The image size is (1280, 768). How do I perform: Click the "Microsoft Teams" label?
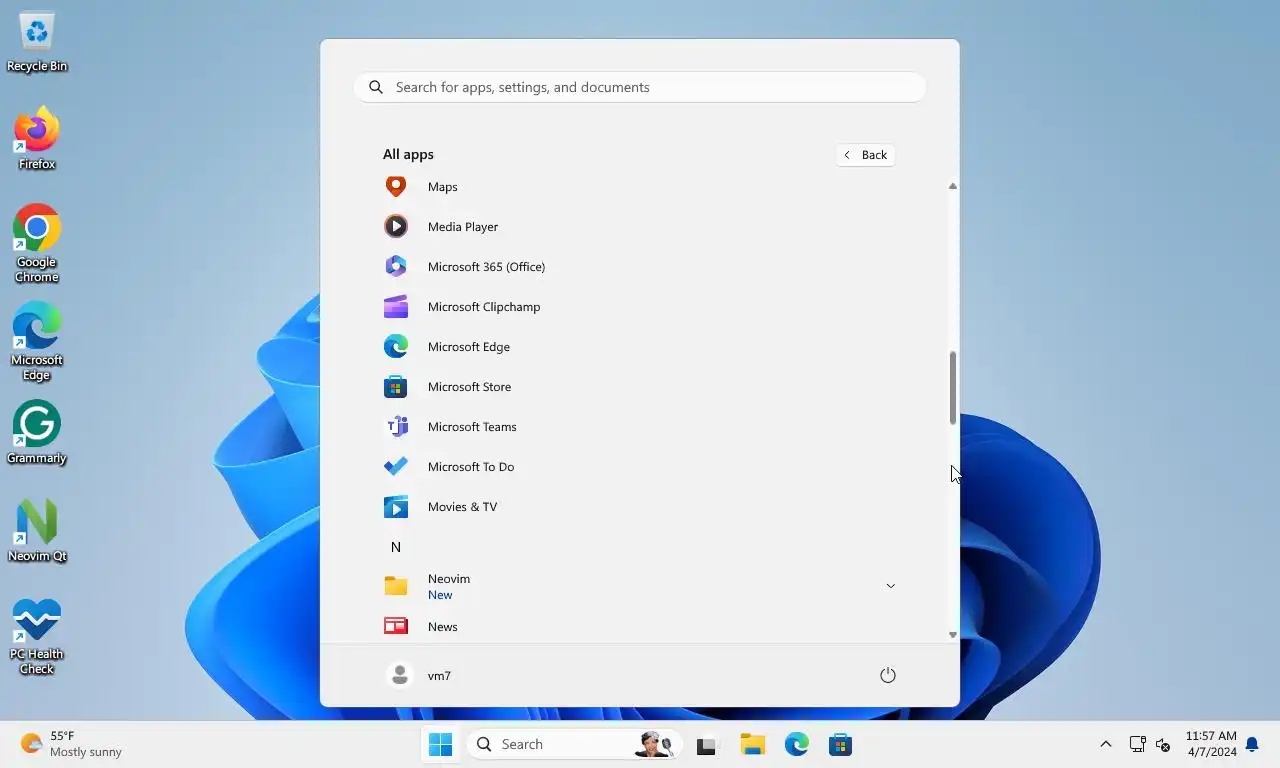coord(472,427)
